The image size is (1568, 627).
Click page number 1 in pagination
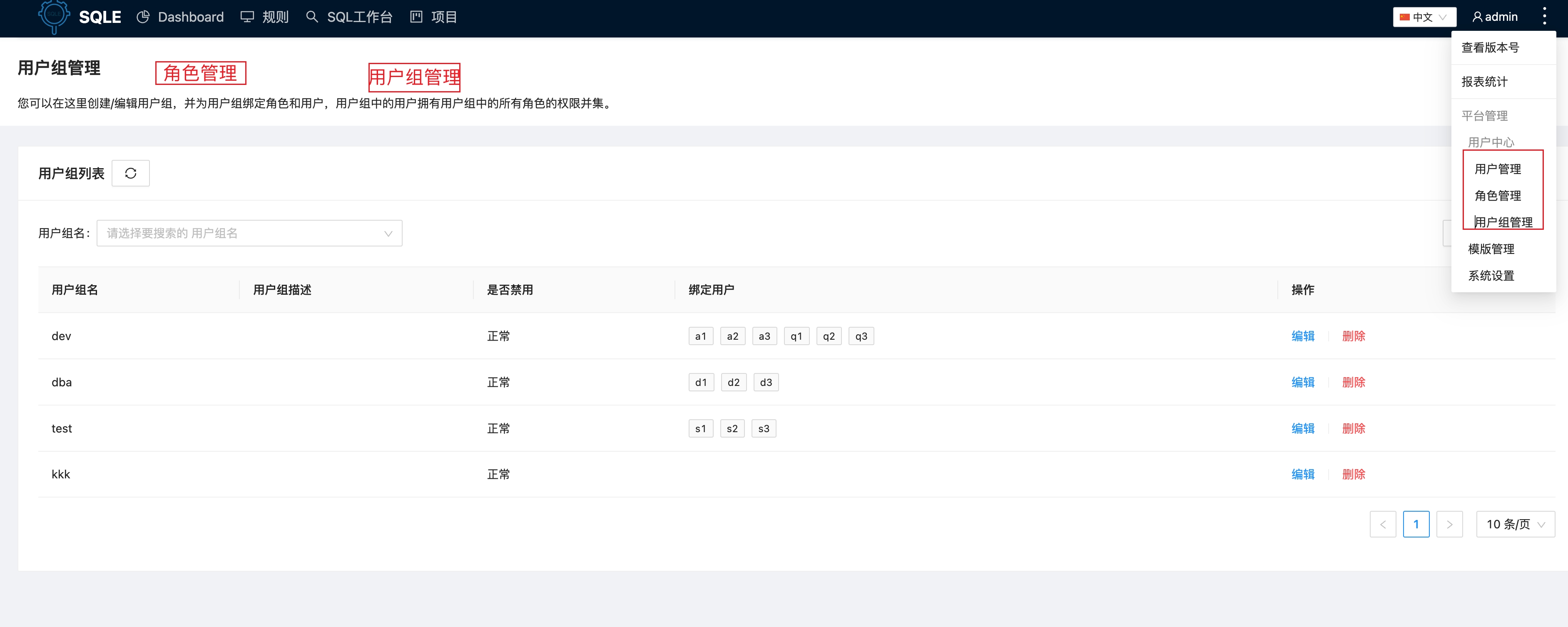[x=1416, y=523]
